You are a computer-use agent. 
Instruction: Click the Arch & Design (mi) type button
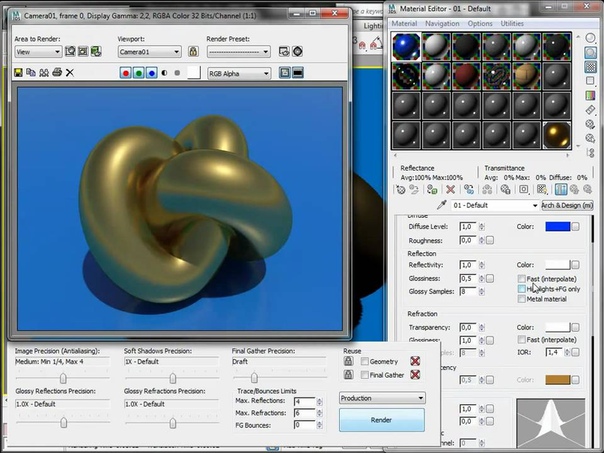(x=567, y=205)
